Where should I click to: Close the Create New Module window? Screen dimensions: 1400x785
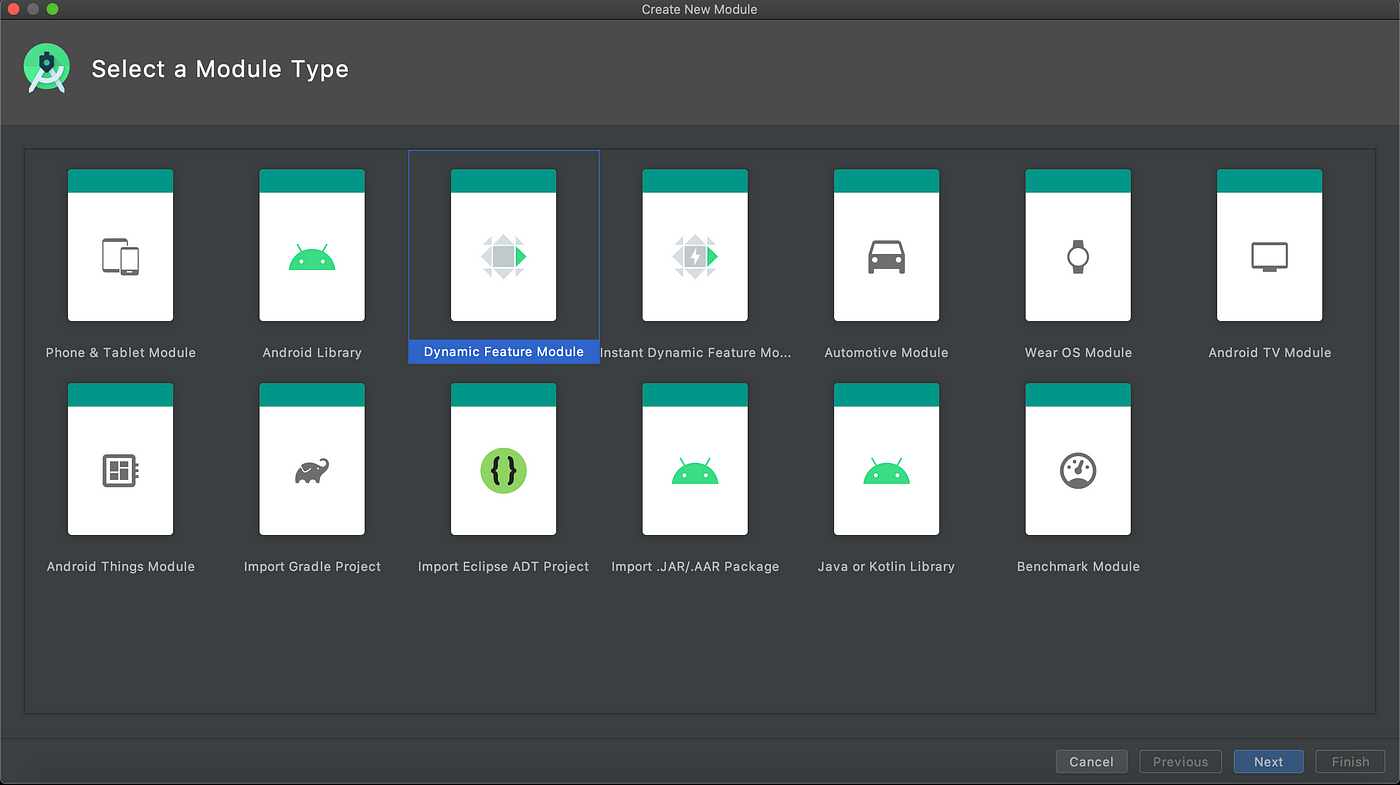(x=12, y=9)
